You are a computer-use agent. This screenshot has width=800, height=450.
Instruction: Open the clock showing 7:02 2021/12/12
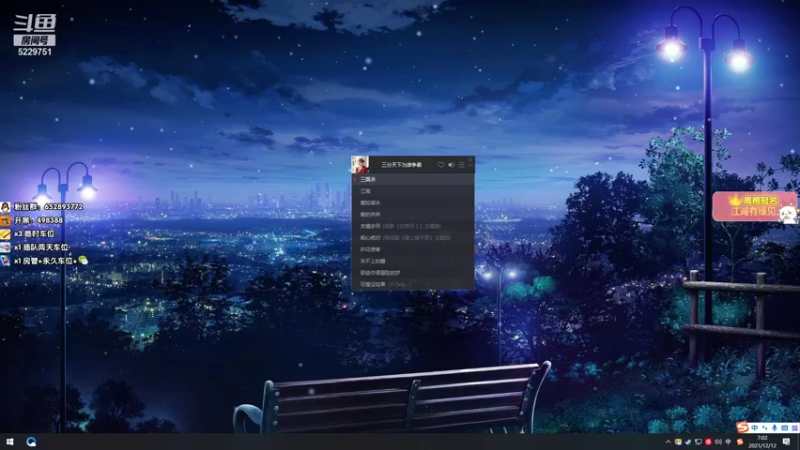click(762, 442)
